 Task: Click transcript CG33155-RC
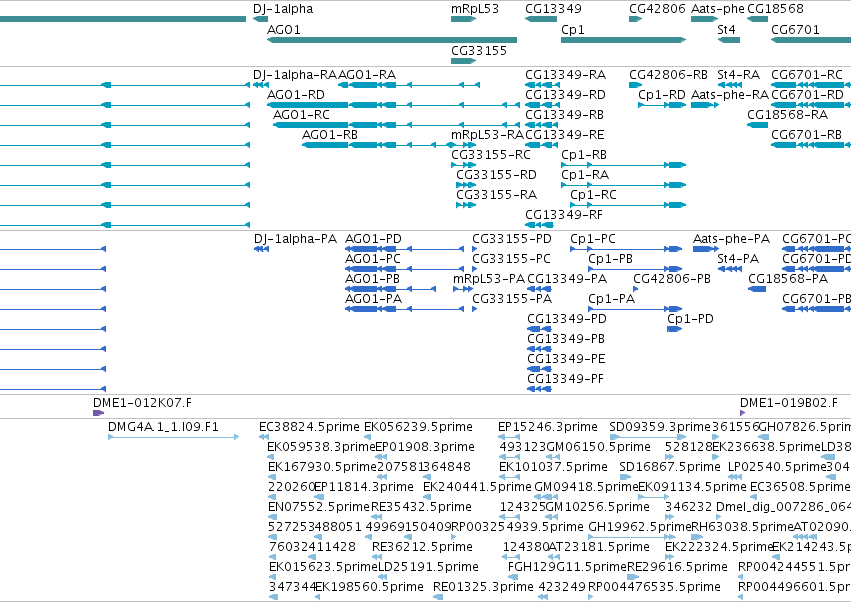click(x=463, y=165)
